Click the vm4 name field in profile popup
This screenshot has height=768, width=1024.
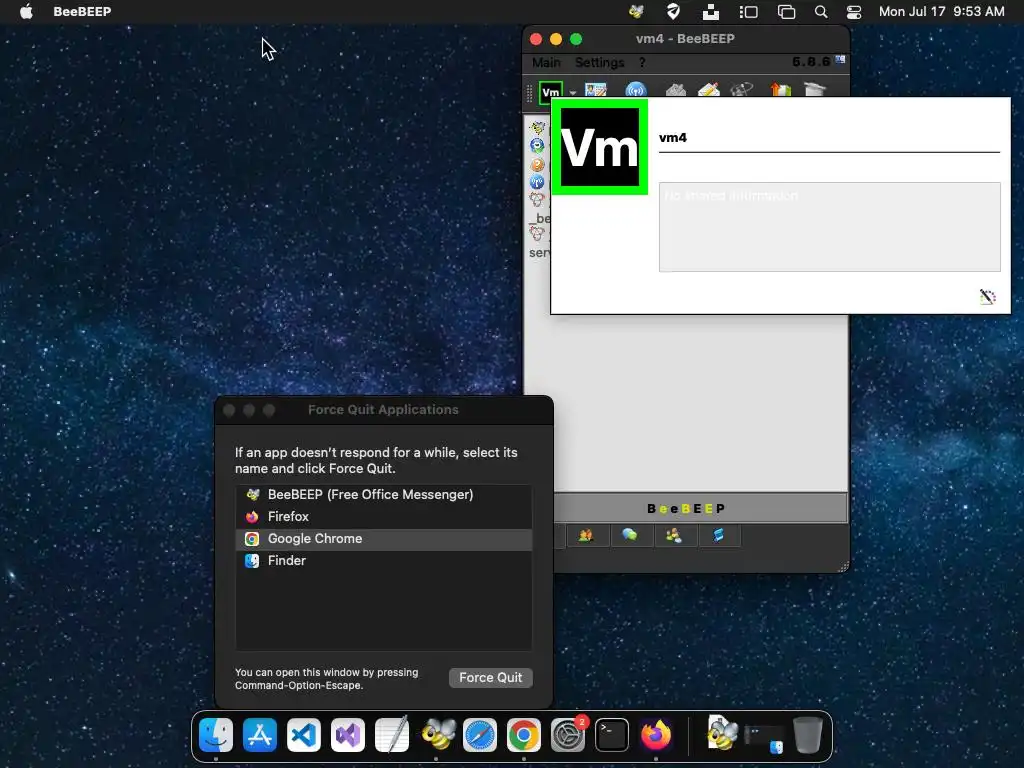click(829, 138)
